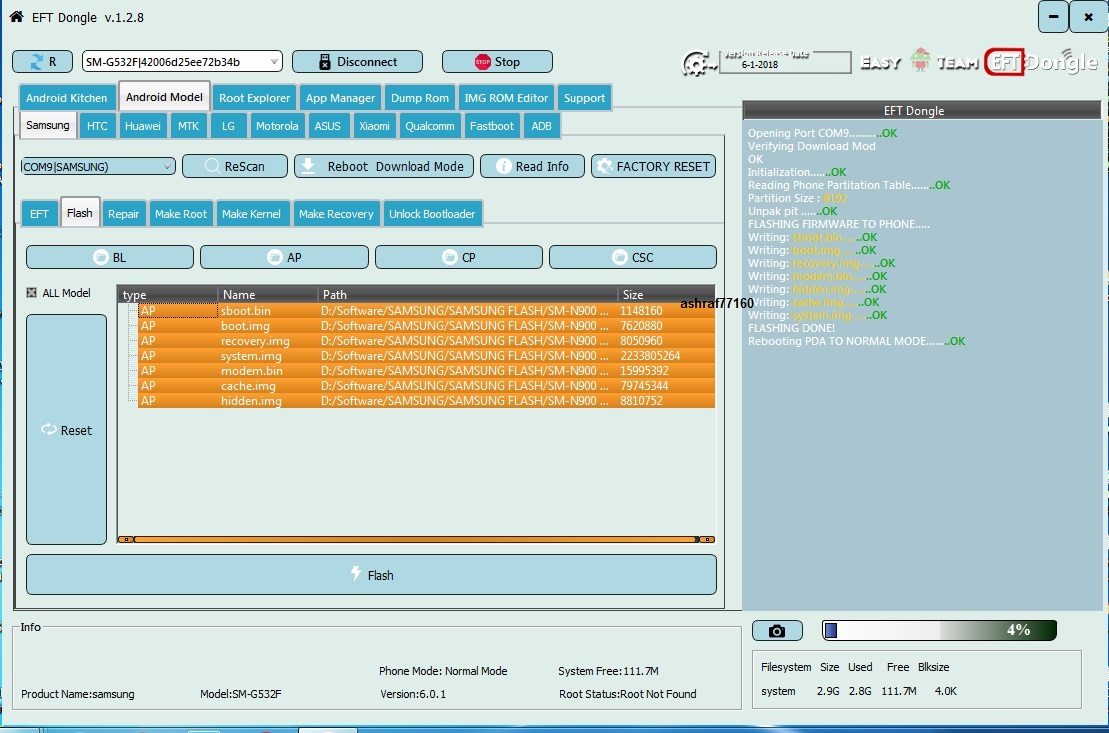Screen dimensions: 1109x733
Task: Open the Dump Rom tab
Action: [x=419, y=98]
